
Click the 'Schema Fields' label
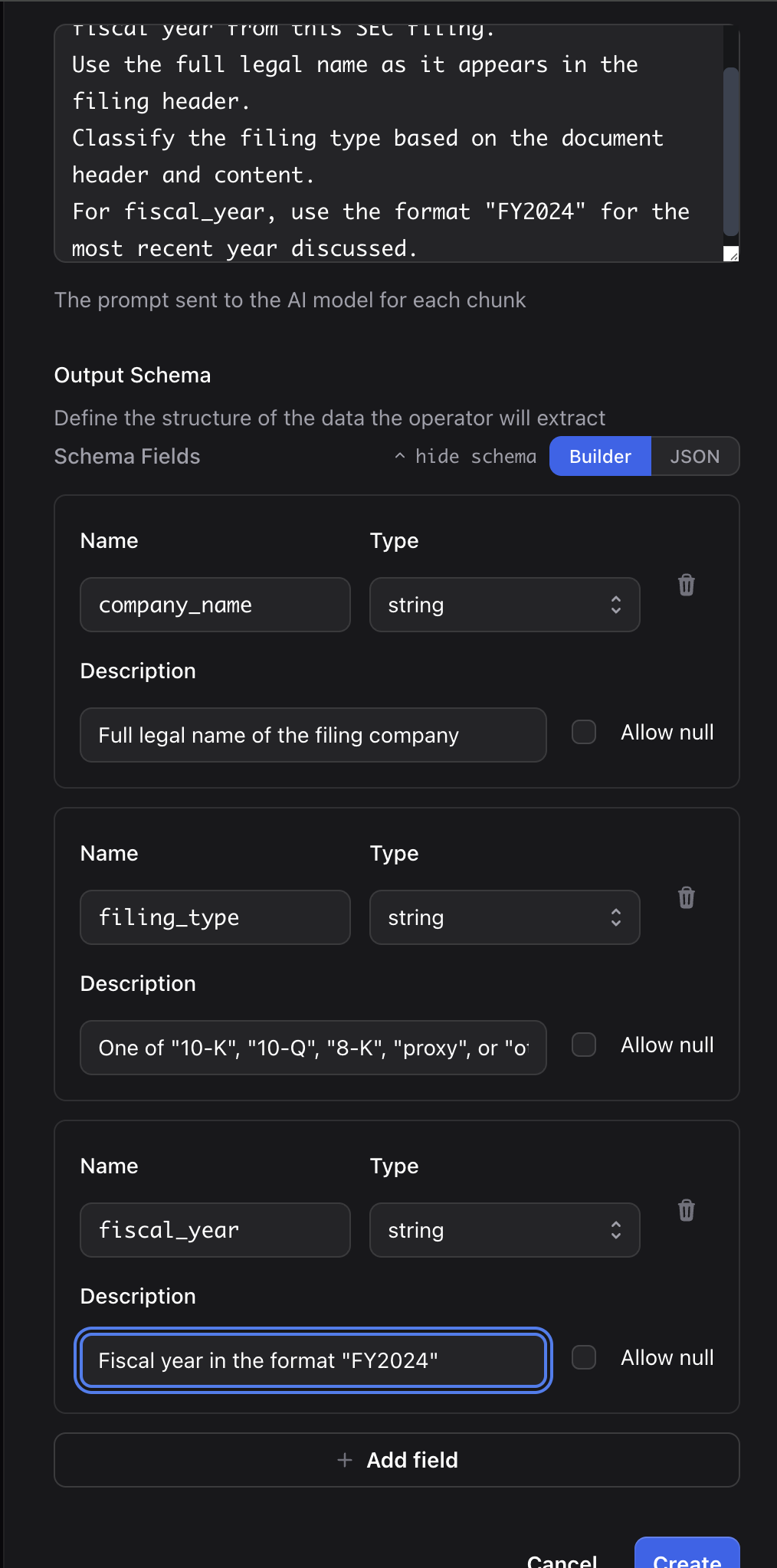tap(127, 456)
